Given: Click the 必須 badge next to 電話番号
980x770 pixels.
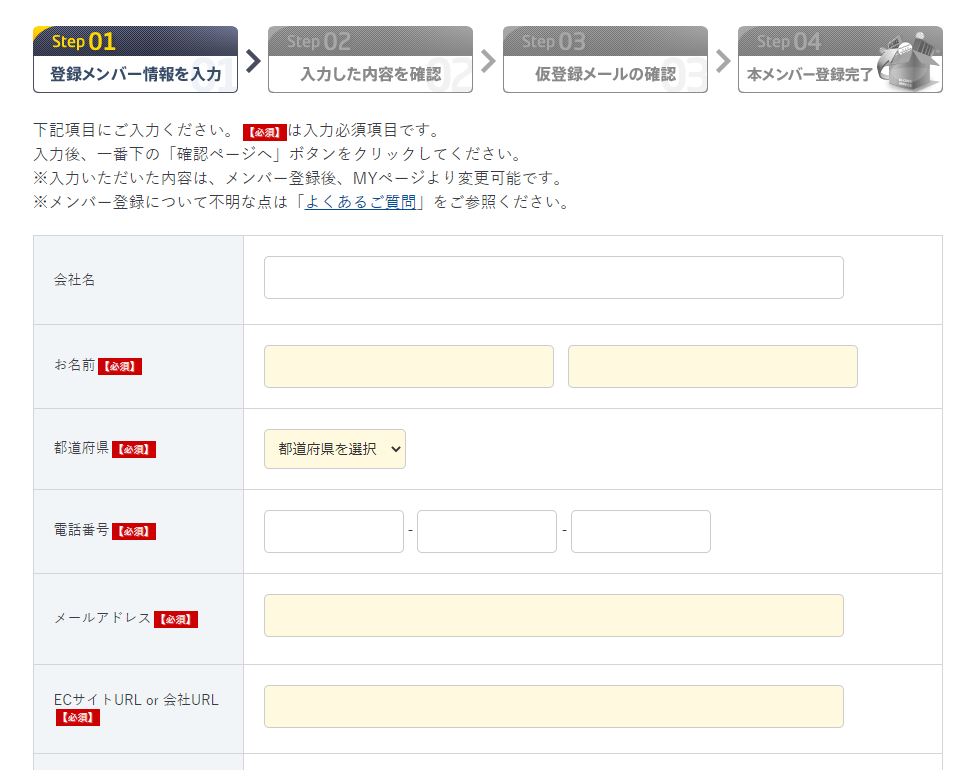Looking at the screenshot, I should pos(134,531).
